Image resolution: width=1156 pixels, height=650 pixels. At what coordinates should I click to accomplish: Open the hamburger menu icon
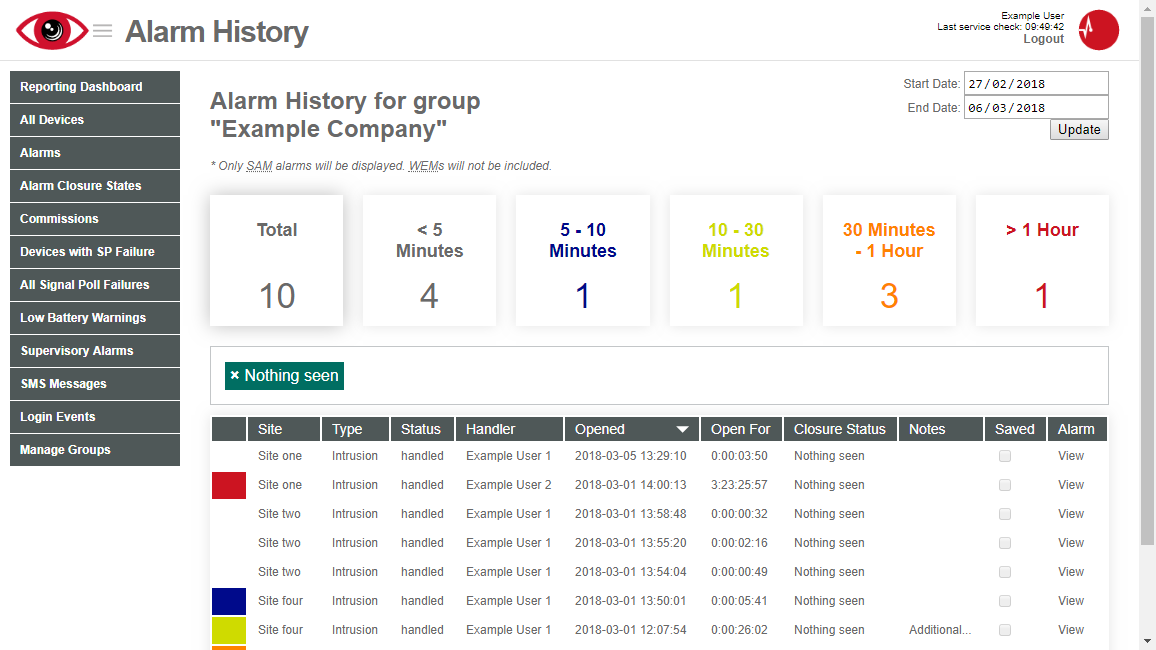(102, 31)
